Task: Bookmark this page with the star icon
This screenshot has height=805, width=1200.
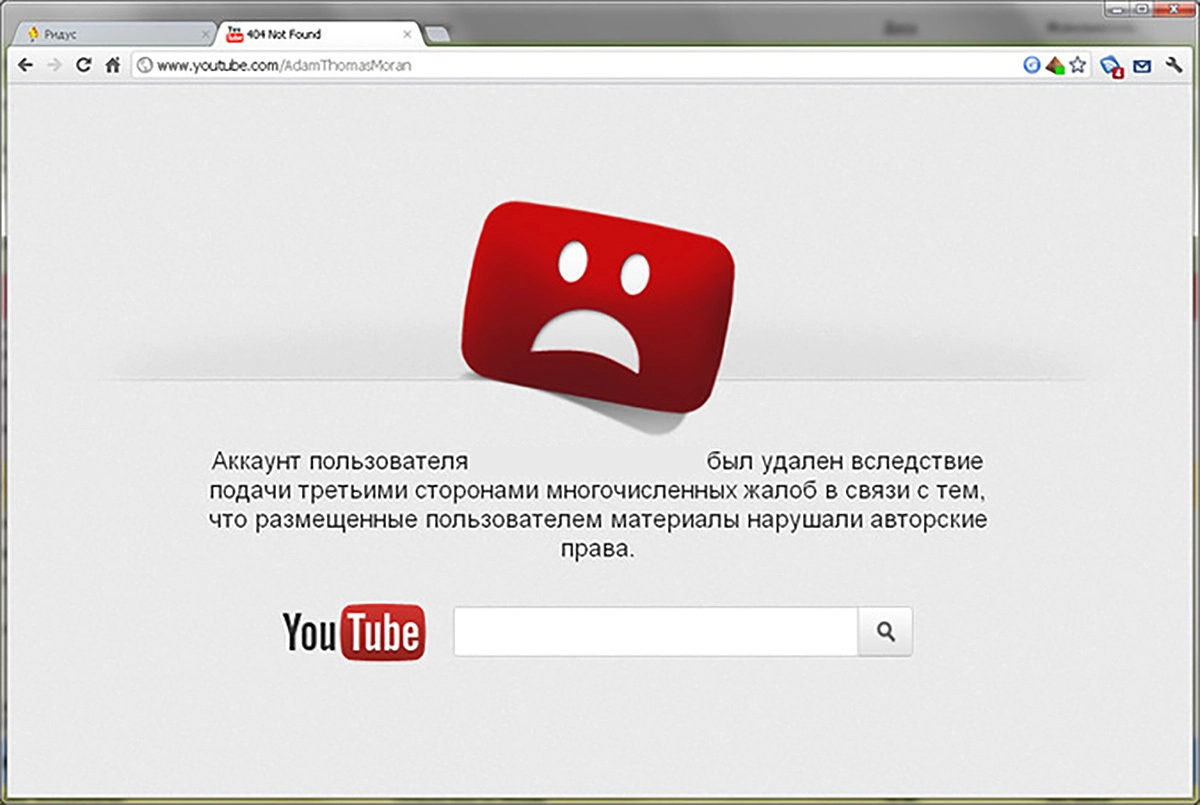Action: (1077, 65)
